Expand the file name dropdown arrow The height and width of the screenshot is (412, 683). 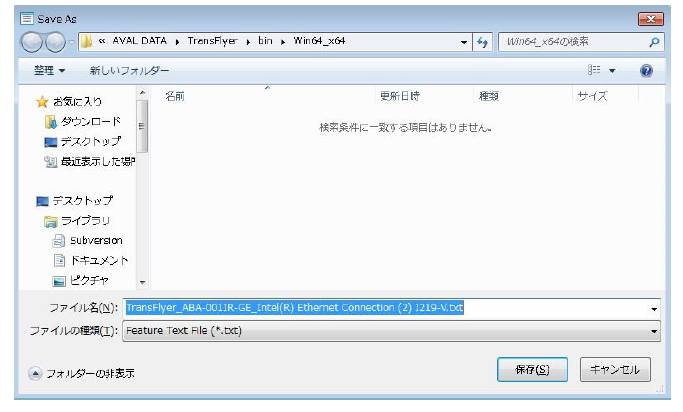click(x=654, y=309)
